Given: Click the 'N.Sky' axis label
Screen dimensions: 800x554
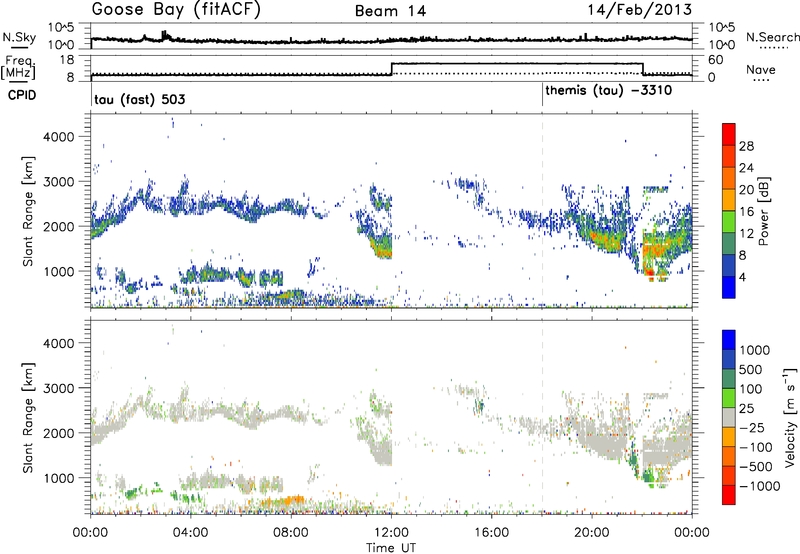Looking at the screenshot, I should (x=19, y=37).
